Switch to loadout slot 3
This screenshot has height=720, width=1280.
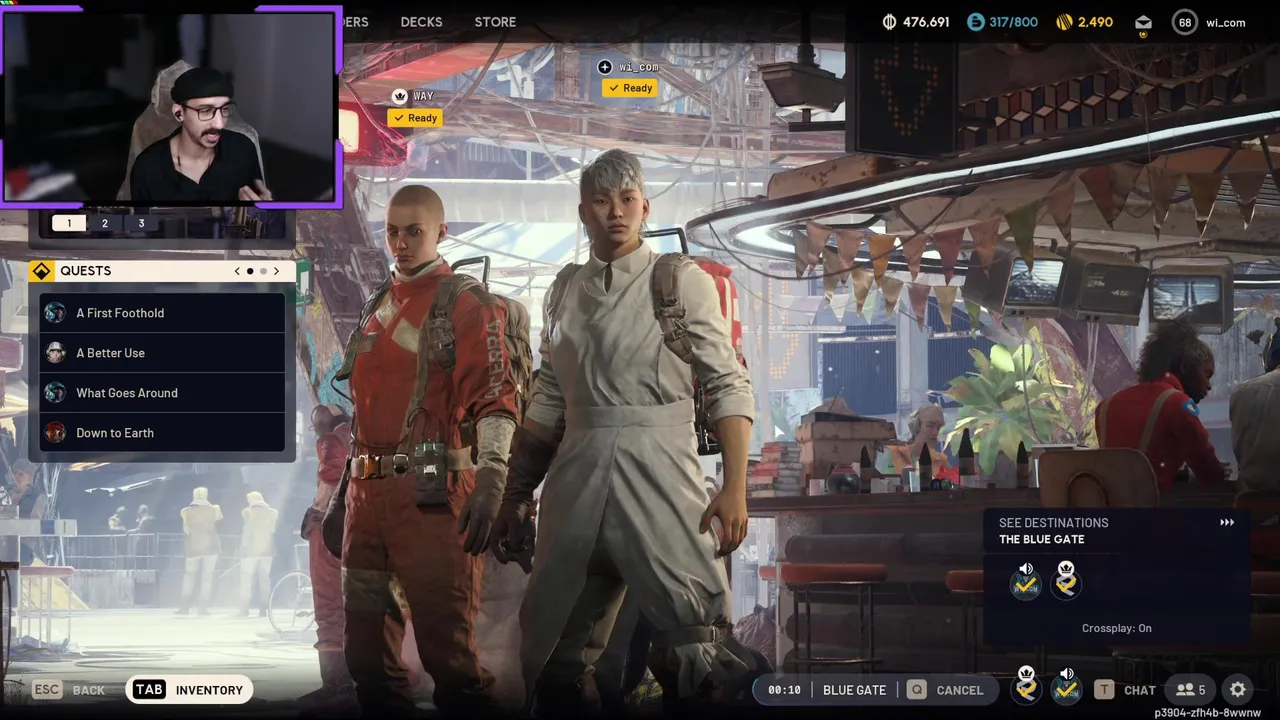141,223
